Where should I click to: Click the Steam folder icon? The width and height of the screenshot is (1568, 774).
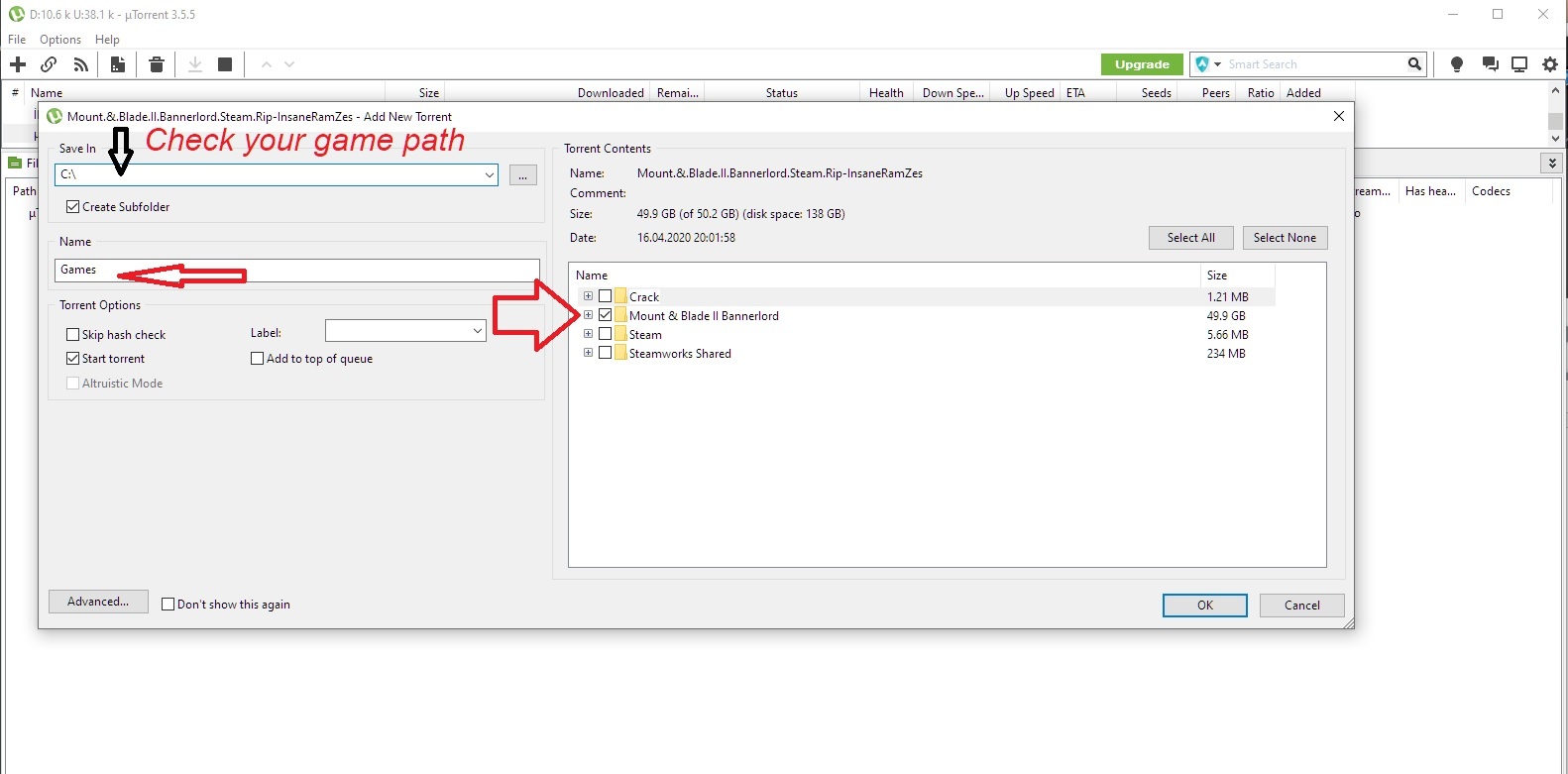620,334
